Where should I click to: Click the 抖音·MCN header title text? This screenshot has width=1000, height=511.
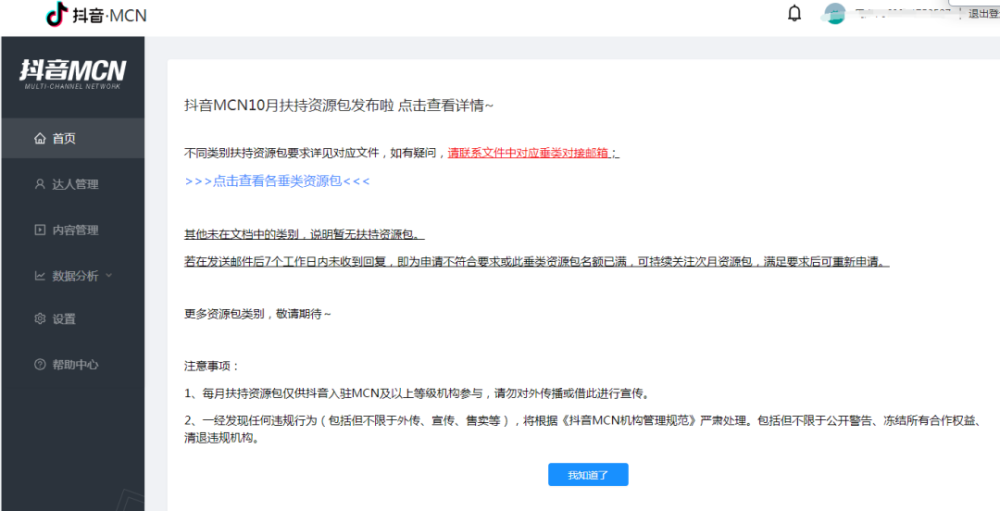click(110, 15)
